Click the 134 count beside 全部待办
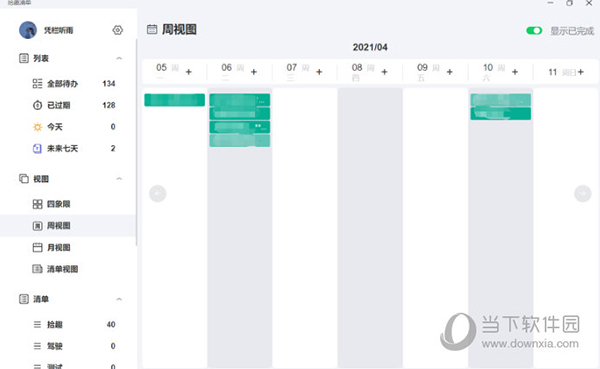This screenshot has width=600, height=369. click(x=109, y=83)
